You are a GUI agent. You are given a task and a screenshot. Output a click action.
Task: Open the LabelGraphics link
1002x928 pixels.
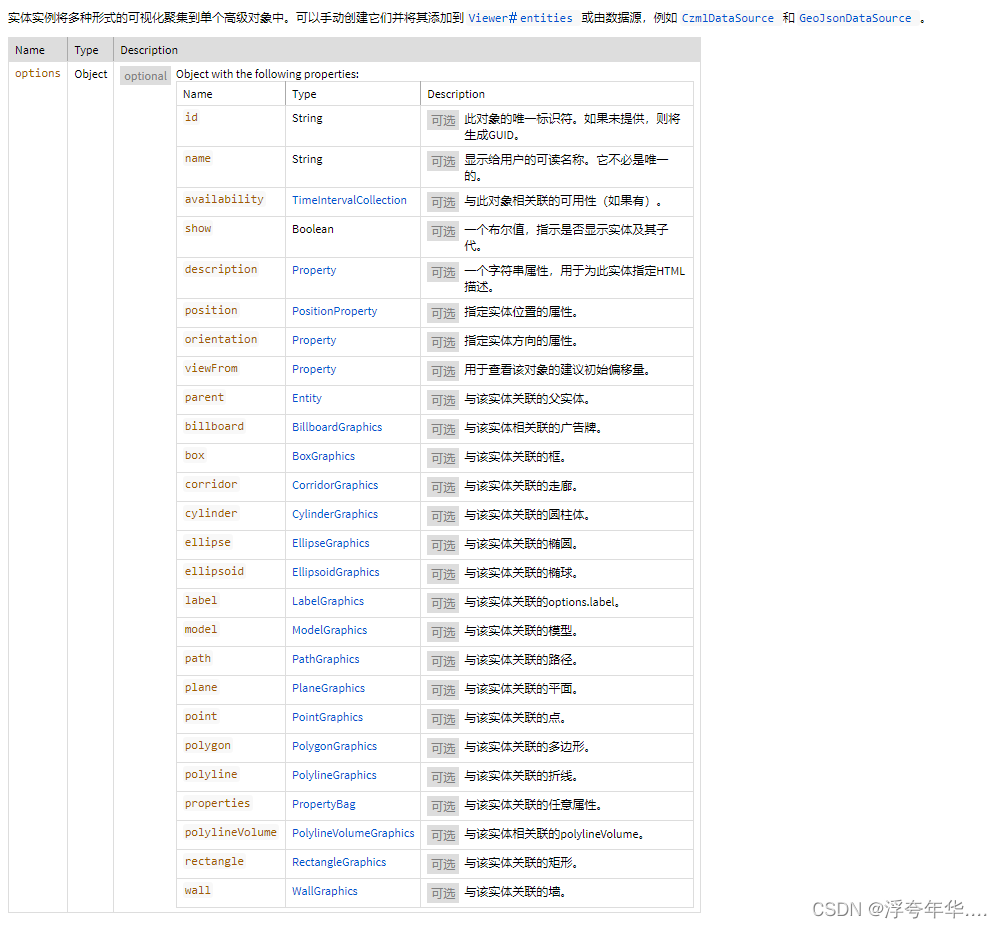click(328, 601)
